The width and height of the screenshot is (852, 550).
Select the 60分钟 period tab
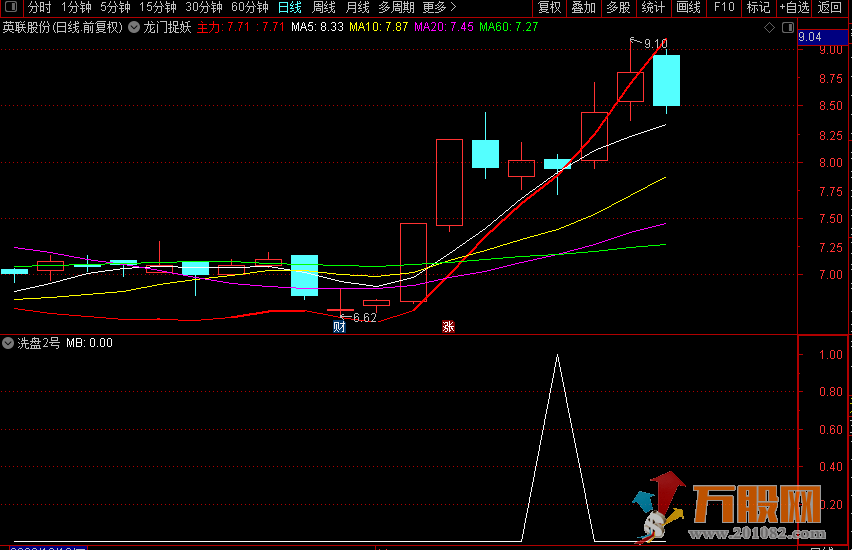click(x=250, y=7)
